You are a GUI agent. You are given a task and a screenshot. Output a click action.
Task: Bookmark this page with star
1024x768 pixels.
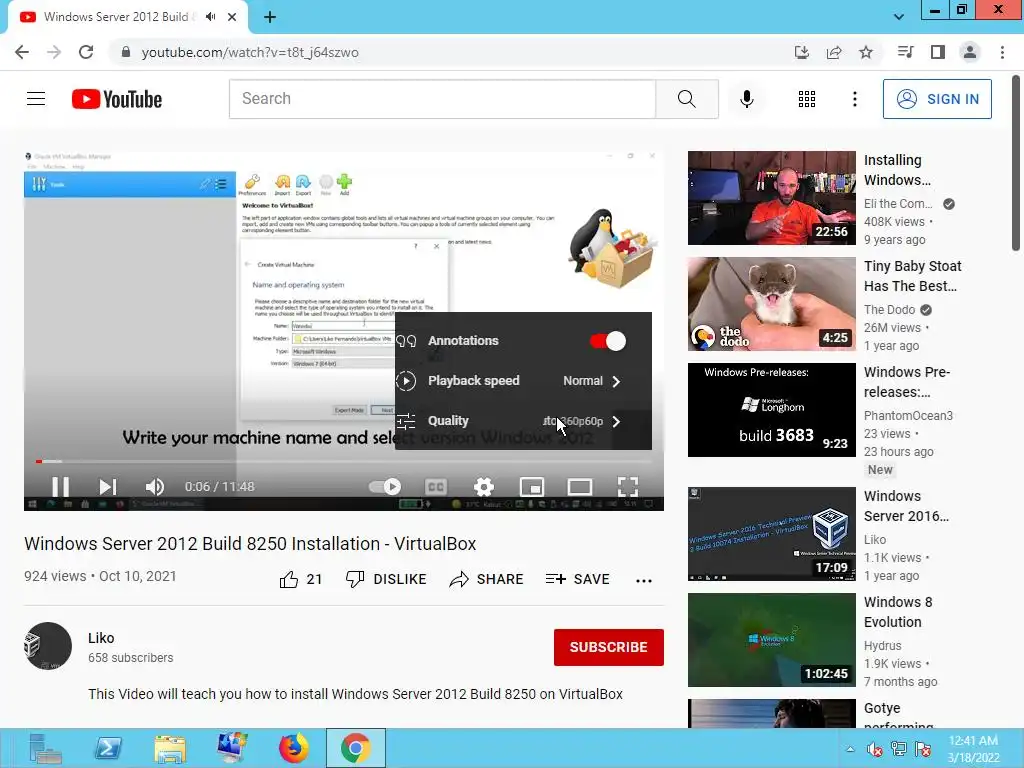pyautogui.click(x=866, y=52)
